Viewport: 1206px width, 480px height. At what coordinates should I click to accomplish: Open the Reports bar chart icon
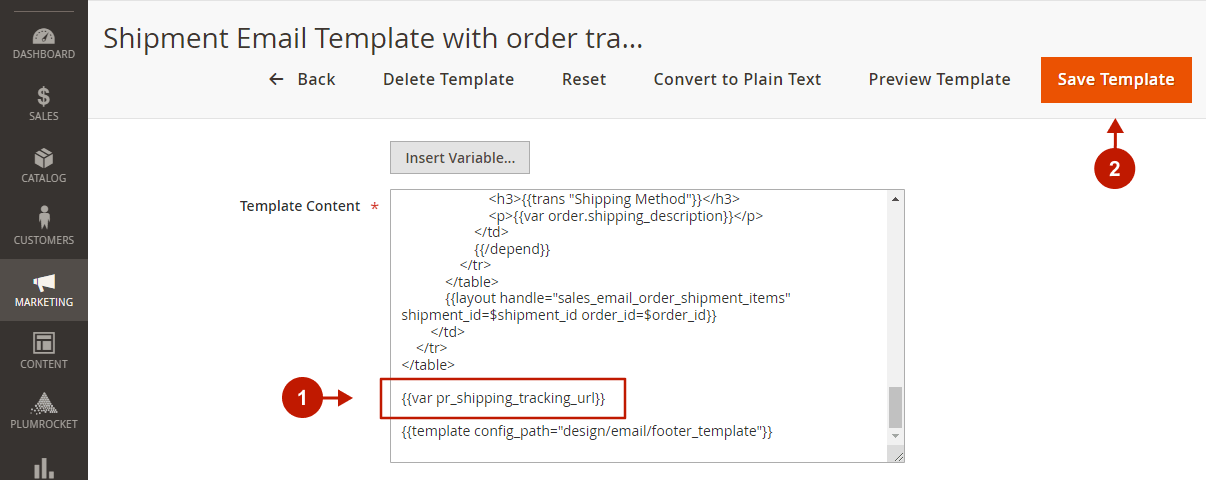(43, 468)
